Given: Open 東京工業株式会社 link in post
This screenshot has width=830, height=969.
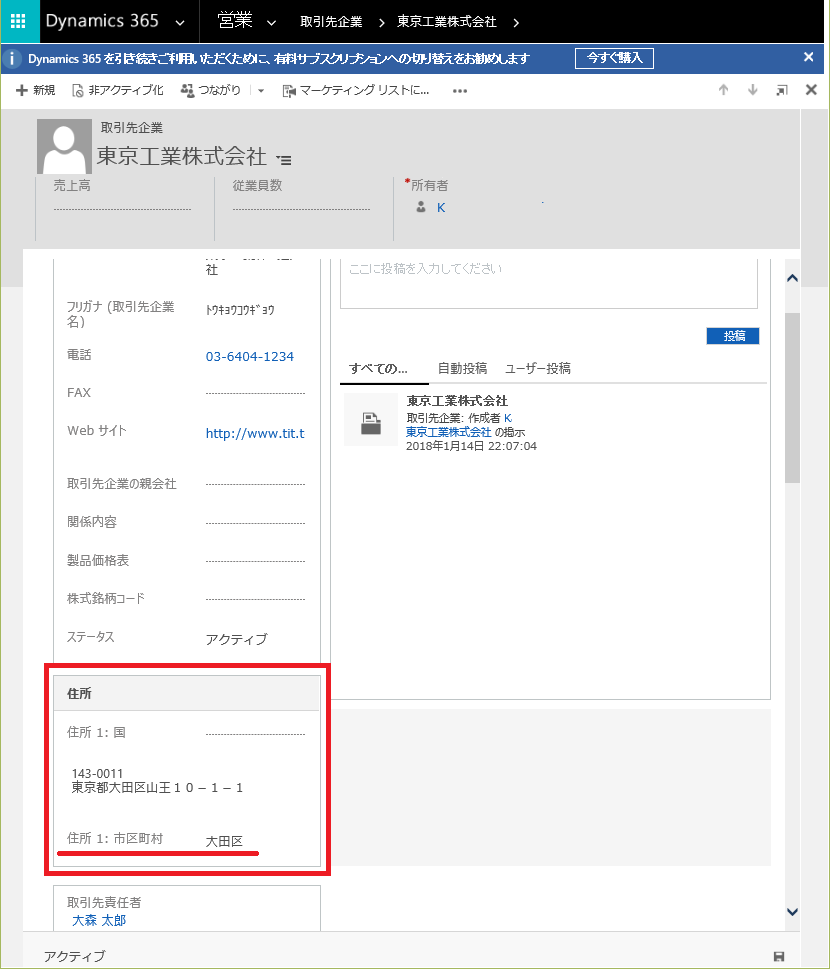Looking at the screenshot, I should pos(449,432).
